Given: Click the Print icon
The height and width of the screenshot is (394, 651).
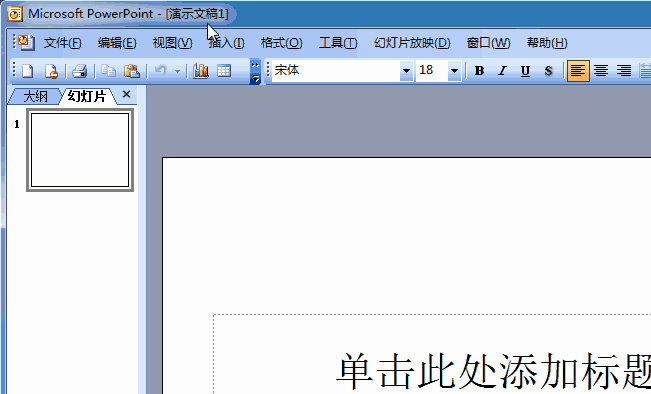Looking at the screenshot, I should pyautogui.click(x=79, y=71).
